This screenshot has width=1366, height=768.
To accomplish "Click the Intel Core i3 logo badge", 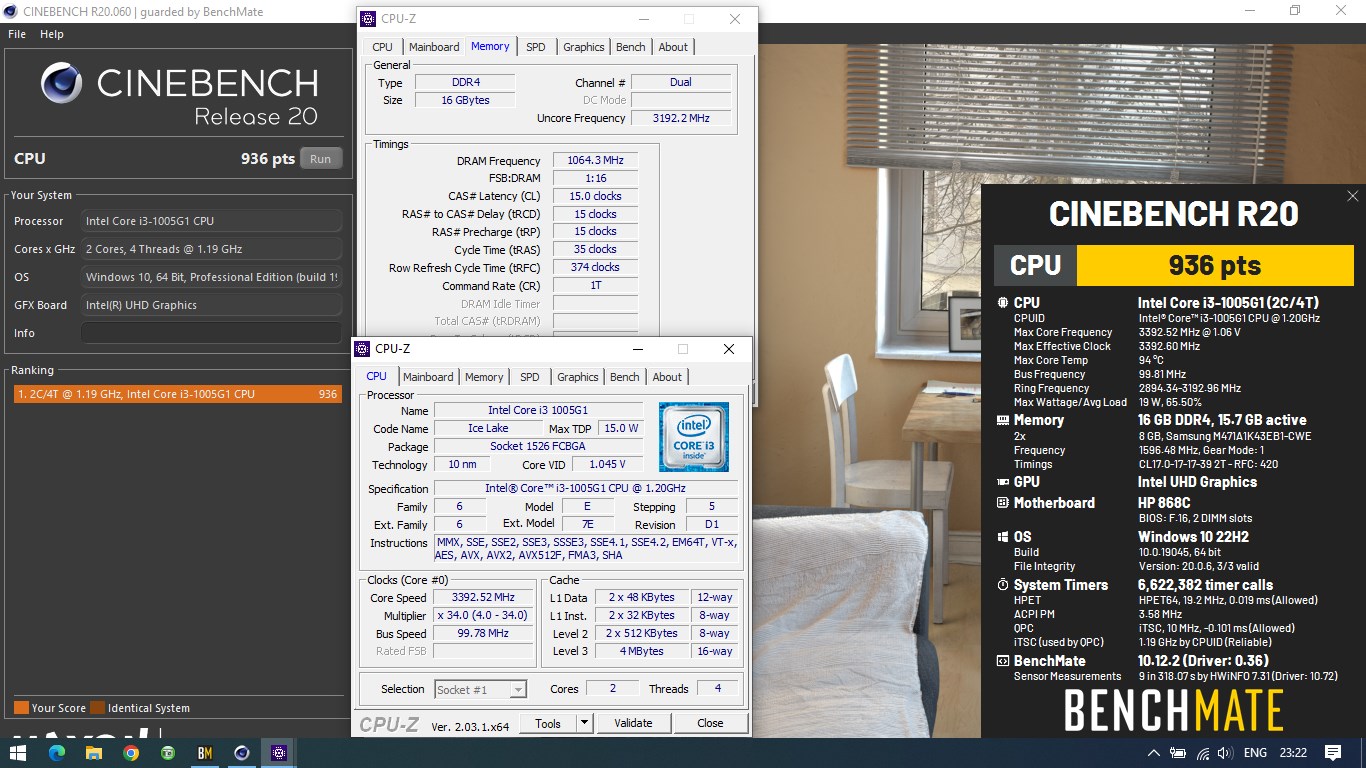I will [694, 436].
